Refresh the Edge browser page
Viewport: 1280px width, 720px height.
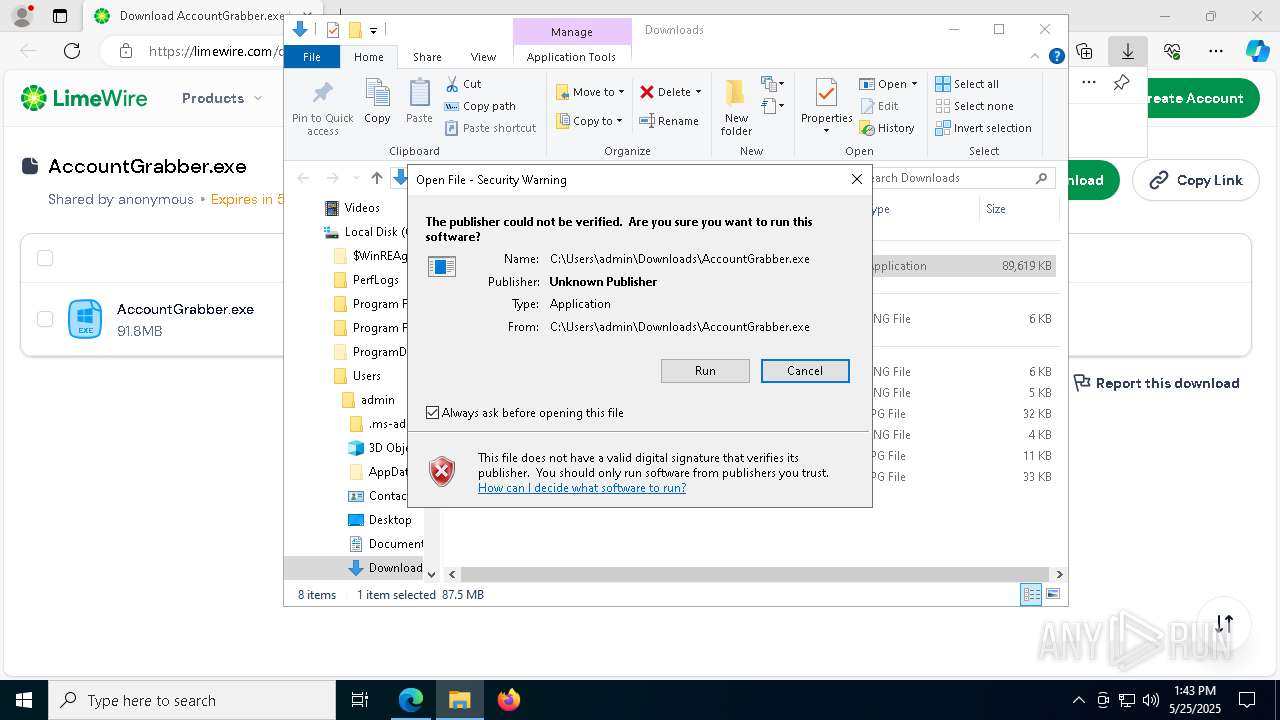click(x=72, y=51)
